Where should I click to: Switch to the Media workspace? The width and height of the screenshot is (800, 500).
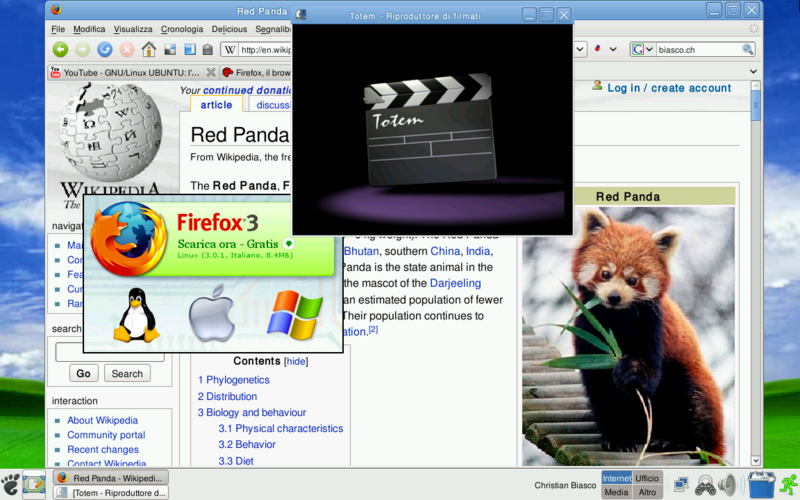(x=616, y=492)
